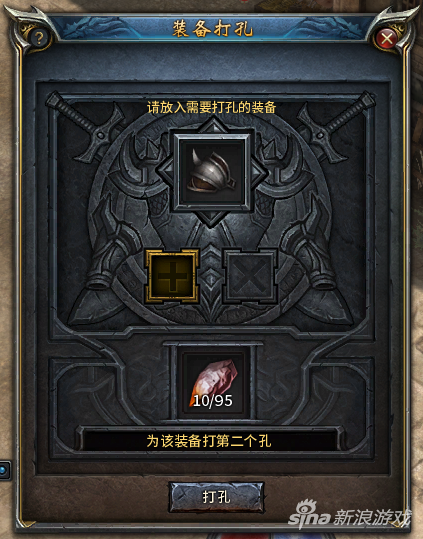Click the sina 新浪游戏 watermark logo
423x539 pixels.
[349, 515]
